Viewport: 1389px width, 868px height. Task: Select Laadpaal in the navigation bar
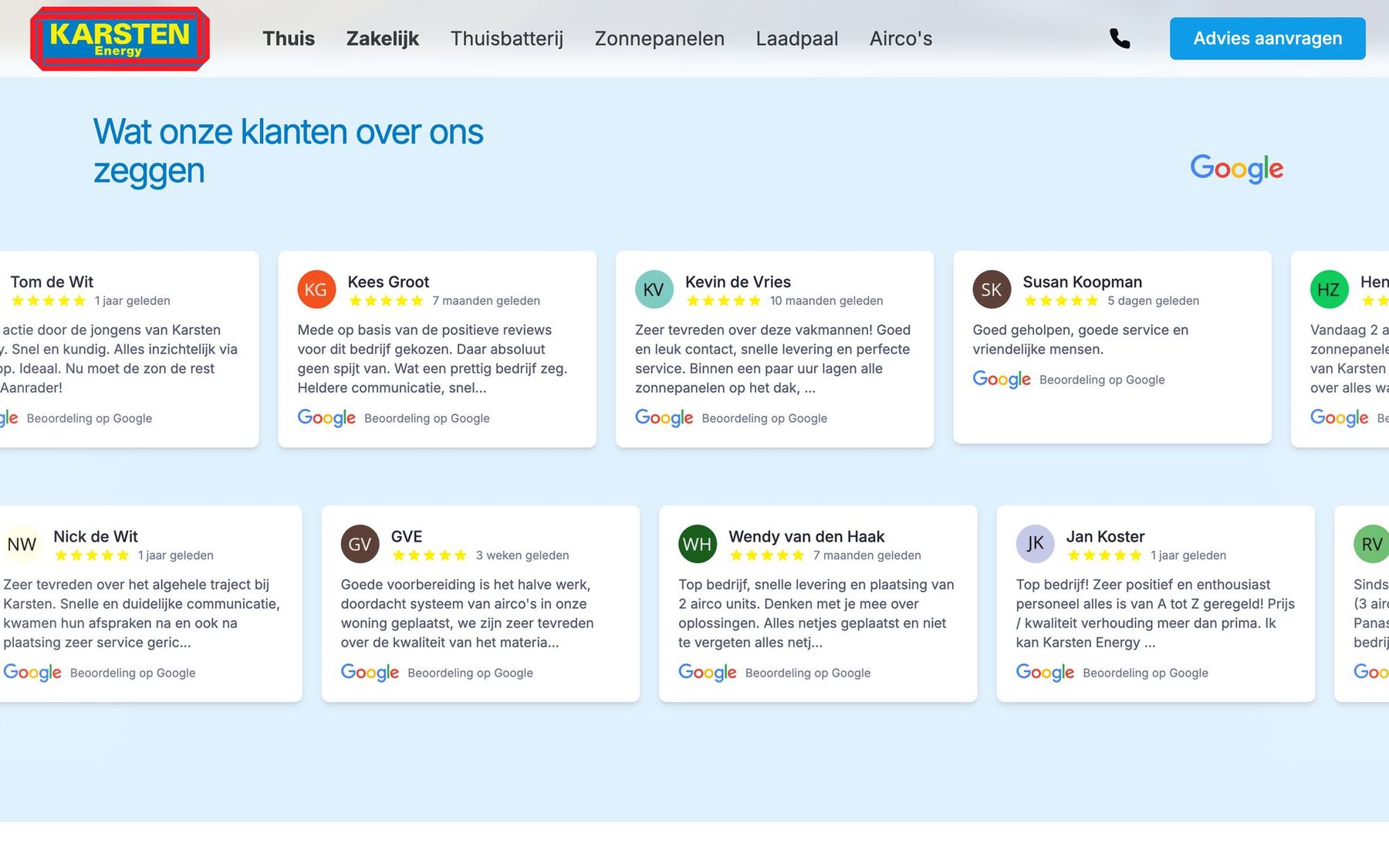point(797,39)
